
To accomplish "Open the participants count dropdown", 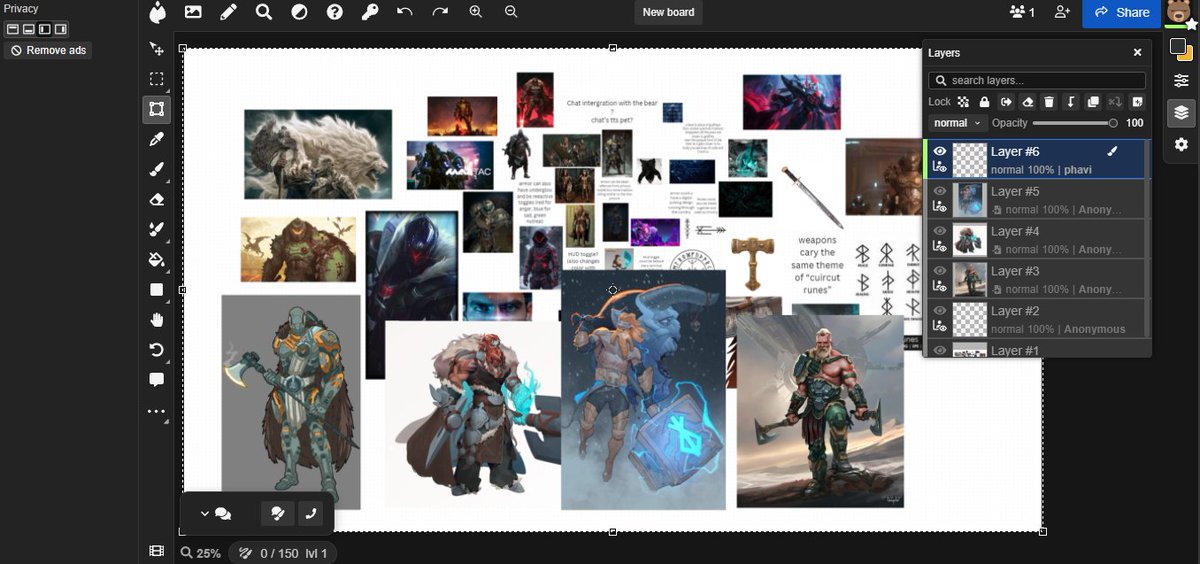I will (1023, 12).
